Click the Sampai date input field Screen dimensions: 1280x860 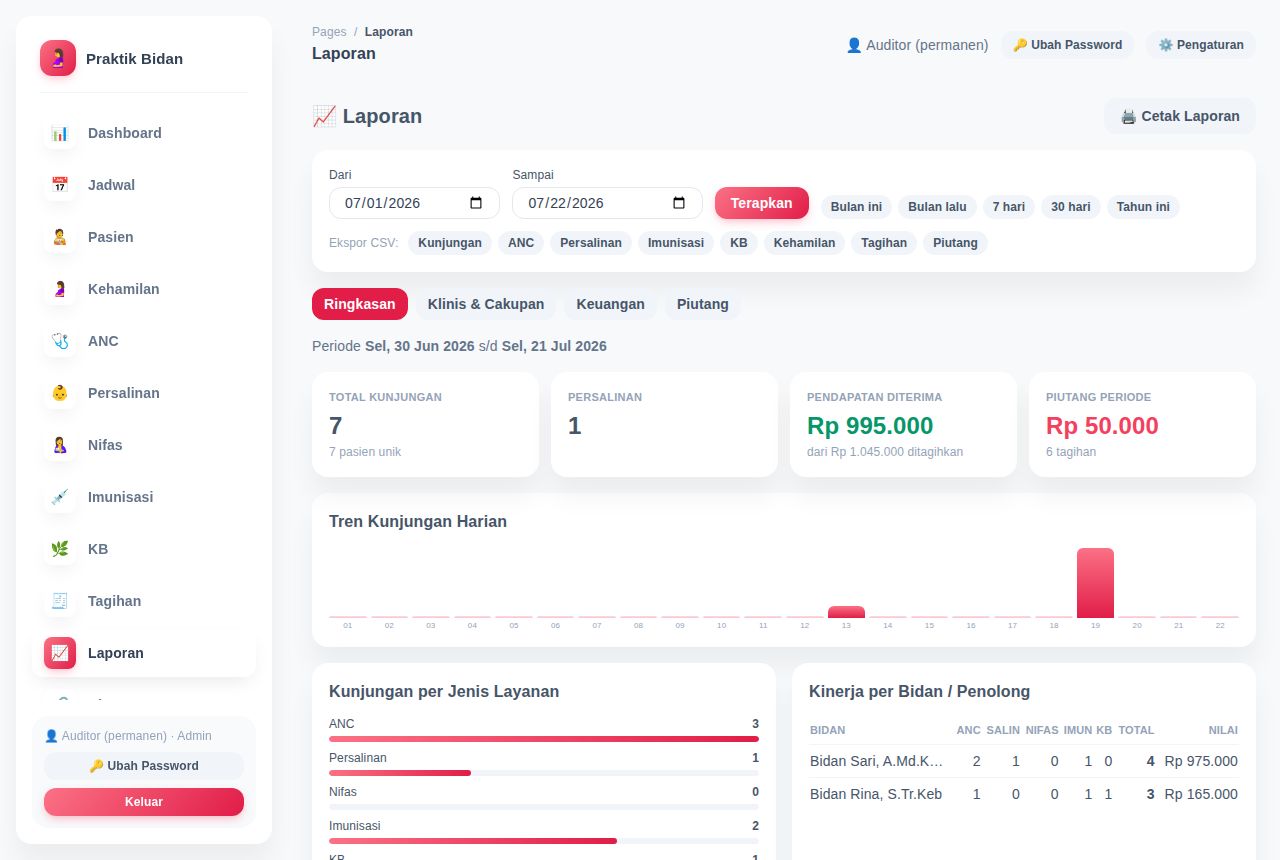pyautogui.click(x=607, y=203)
